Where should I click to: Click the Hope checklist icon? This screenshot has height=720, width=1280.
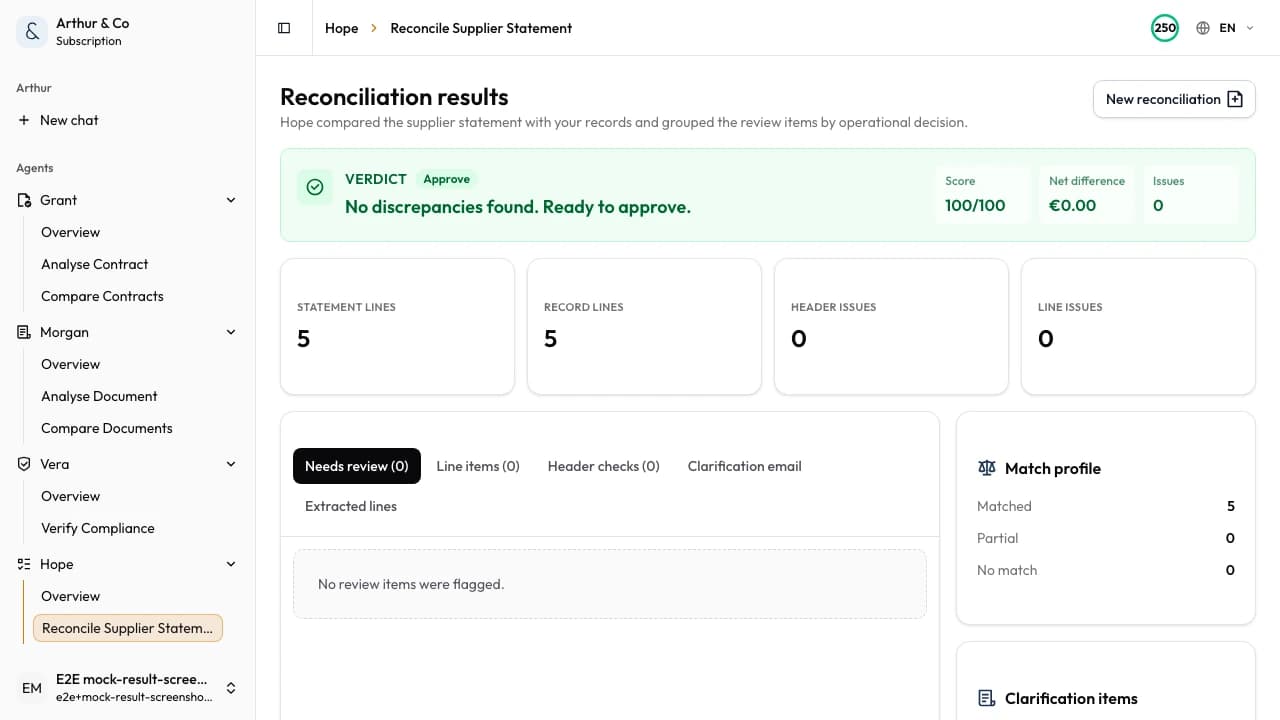pyautogui.click(x=24, y=564)
